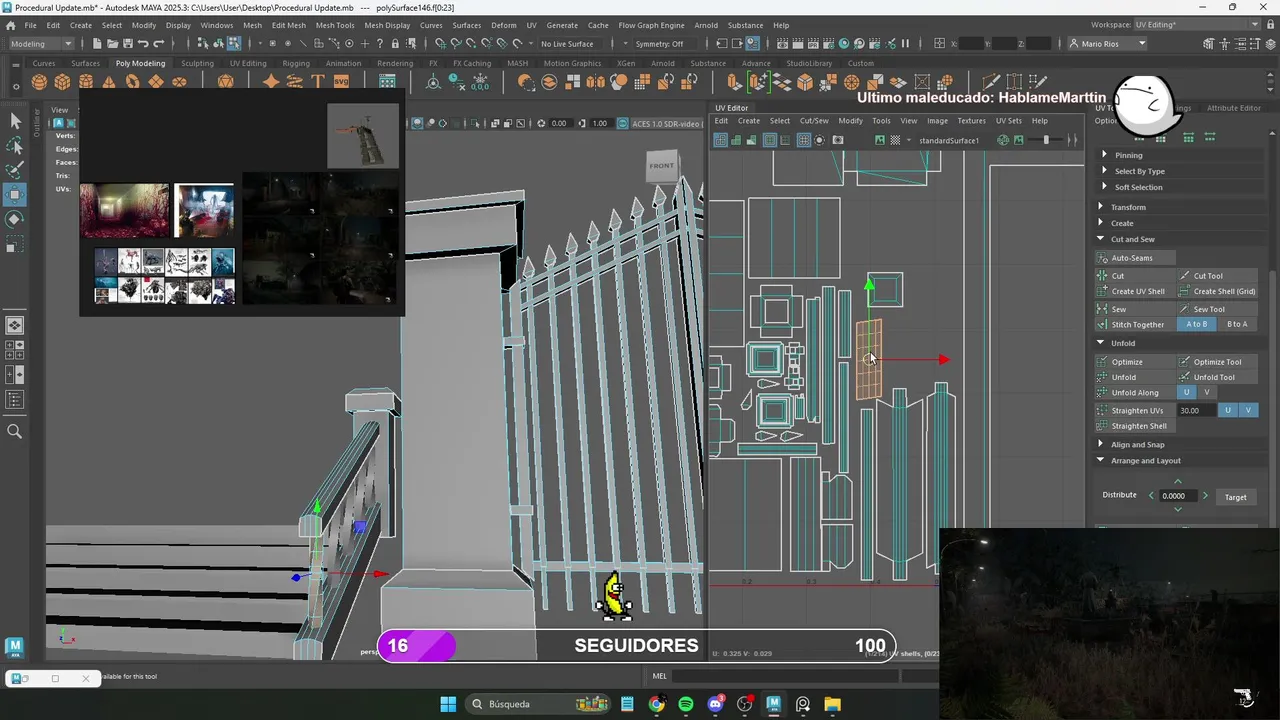
Task: Expand the Select By Type section
Action: pos(1139,171)
